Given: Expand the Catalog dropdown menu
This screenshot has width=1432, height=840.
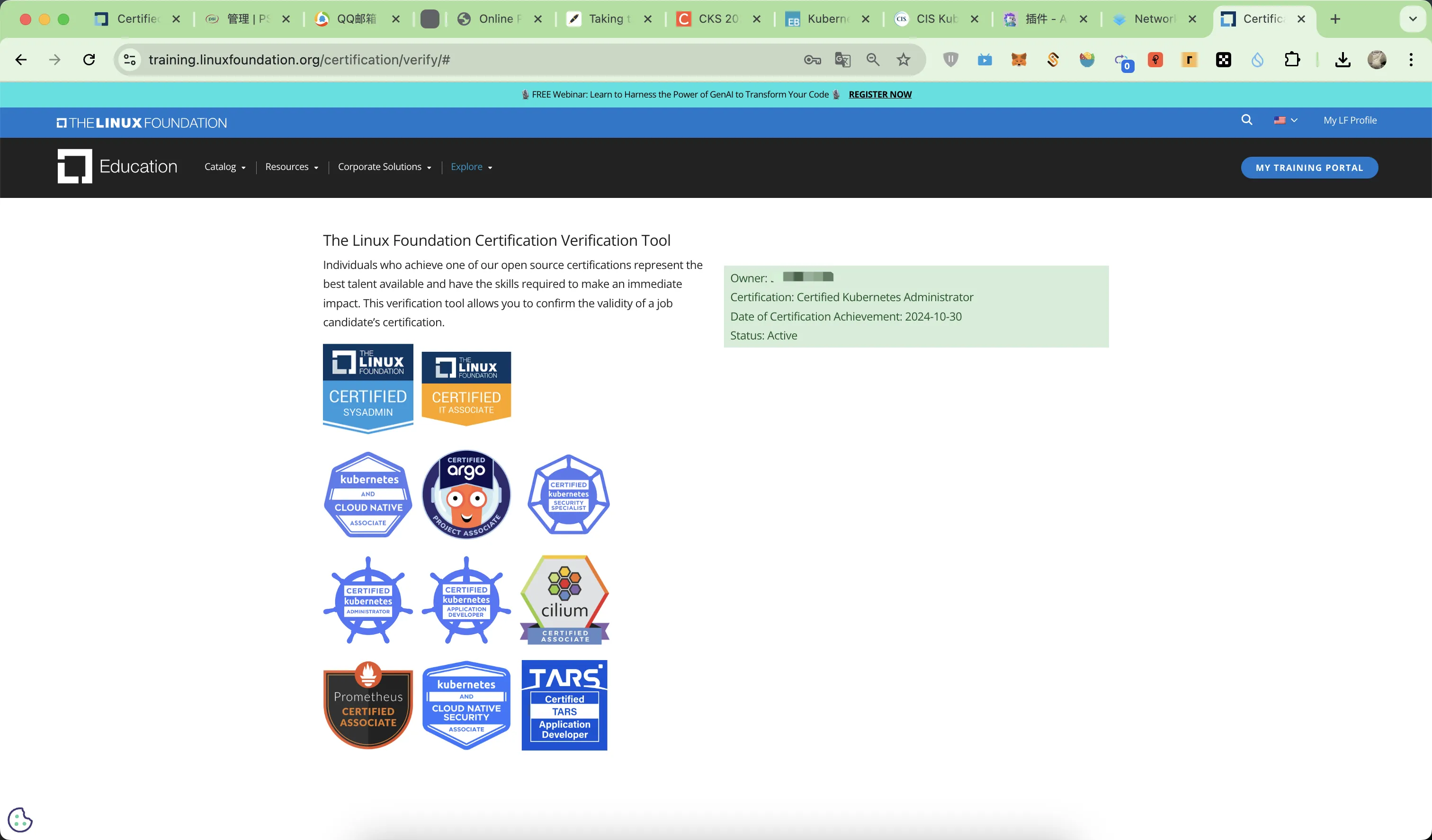Looking at the screenshot, I should point(225,167).
